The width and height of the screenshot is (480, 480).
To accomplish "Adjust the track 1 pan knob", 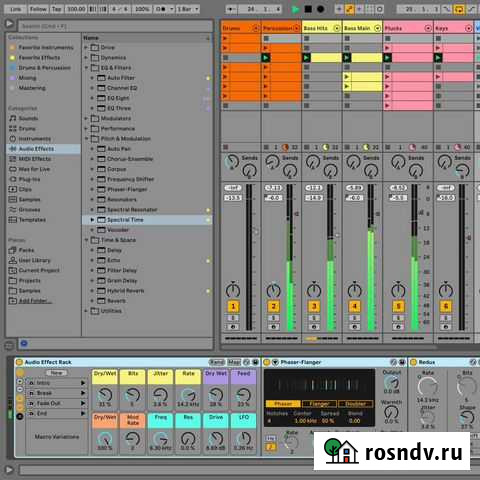I will (x=233, y=290).
